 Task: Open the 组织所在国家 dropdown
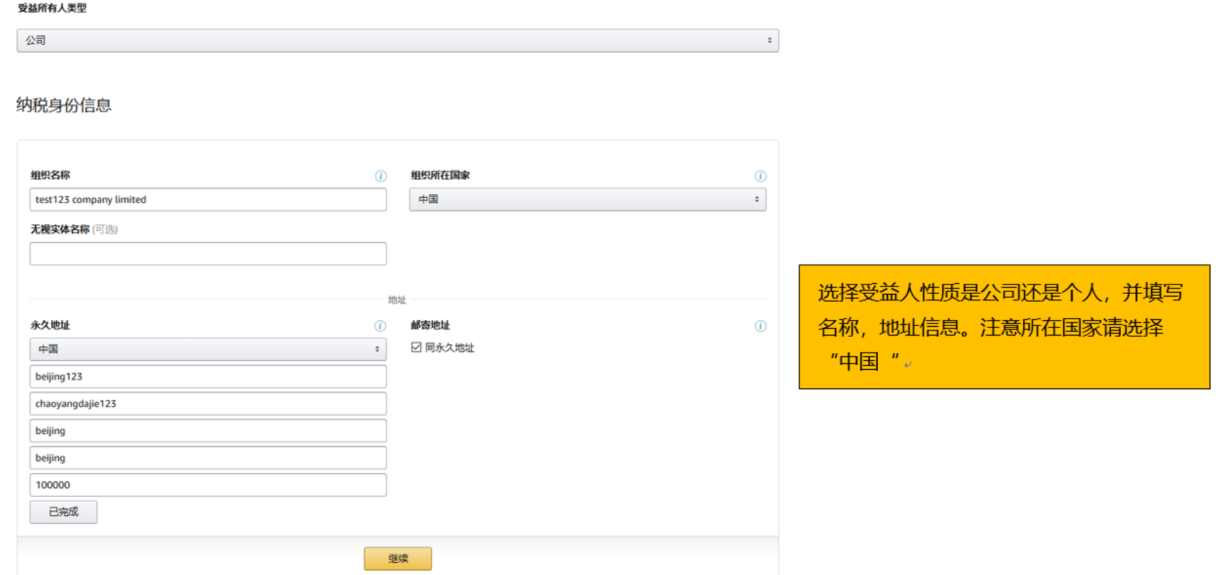pyautogui.click(x=588, y=199)
